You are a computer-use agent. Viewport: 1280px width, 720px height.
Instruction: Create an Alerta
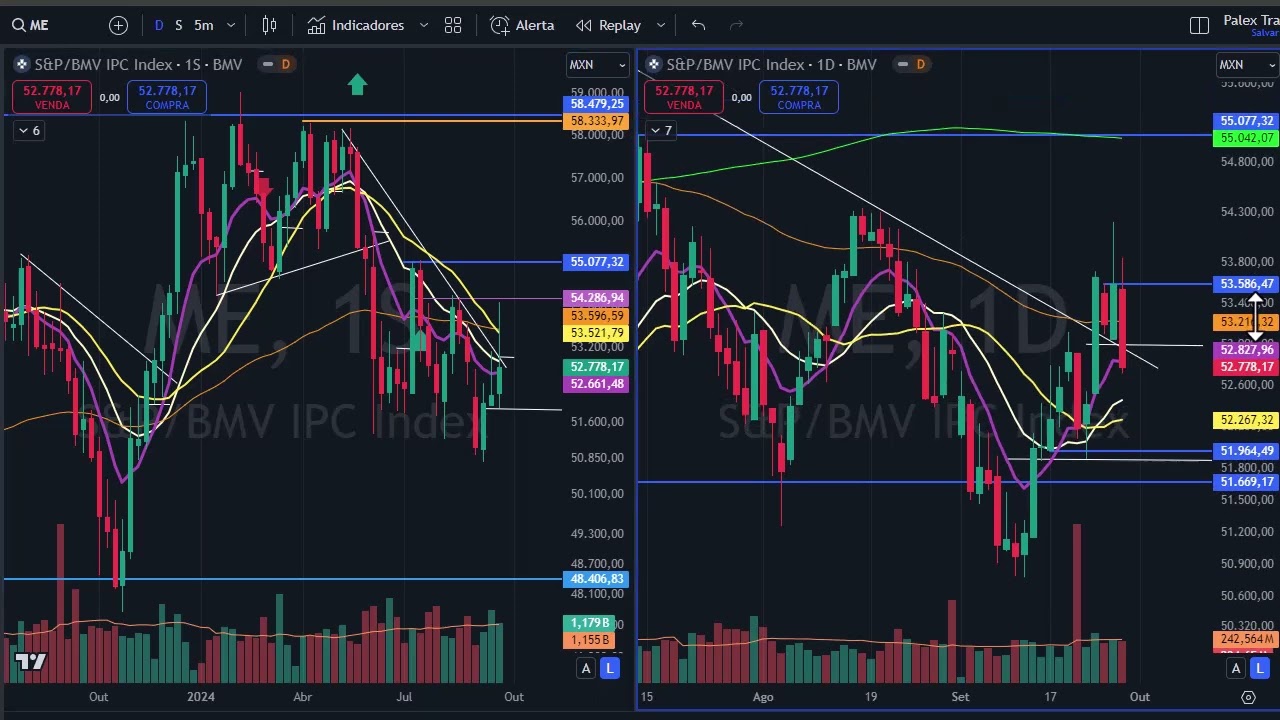click(x=522, y=25)
